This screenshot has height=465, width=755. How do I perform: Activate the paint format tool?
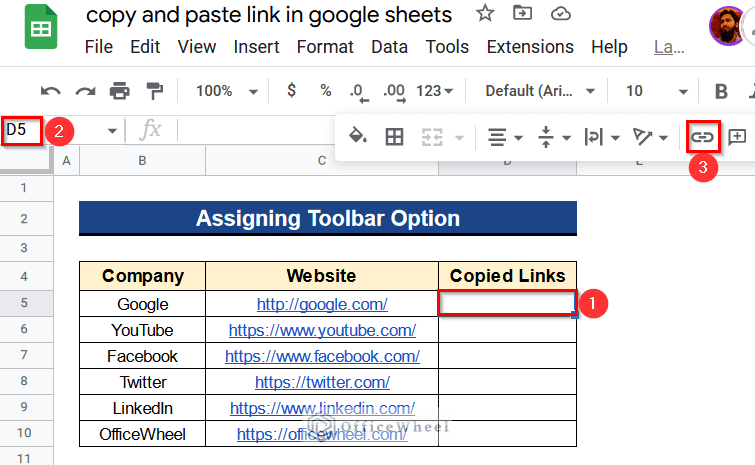click(155, 90)
